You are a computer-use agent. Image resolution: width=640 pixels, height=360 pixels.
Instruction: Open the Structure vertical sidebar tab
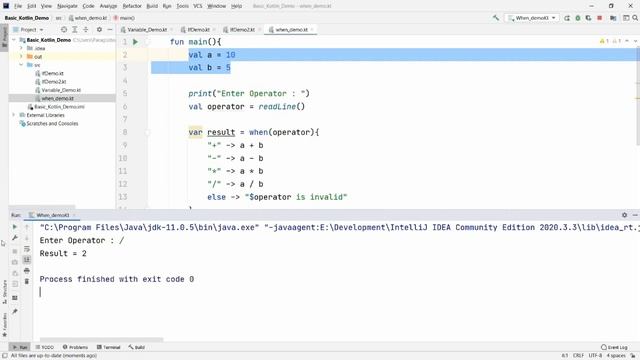coord(4,292)
